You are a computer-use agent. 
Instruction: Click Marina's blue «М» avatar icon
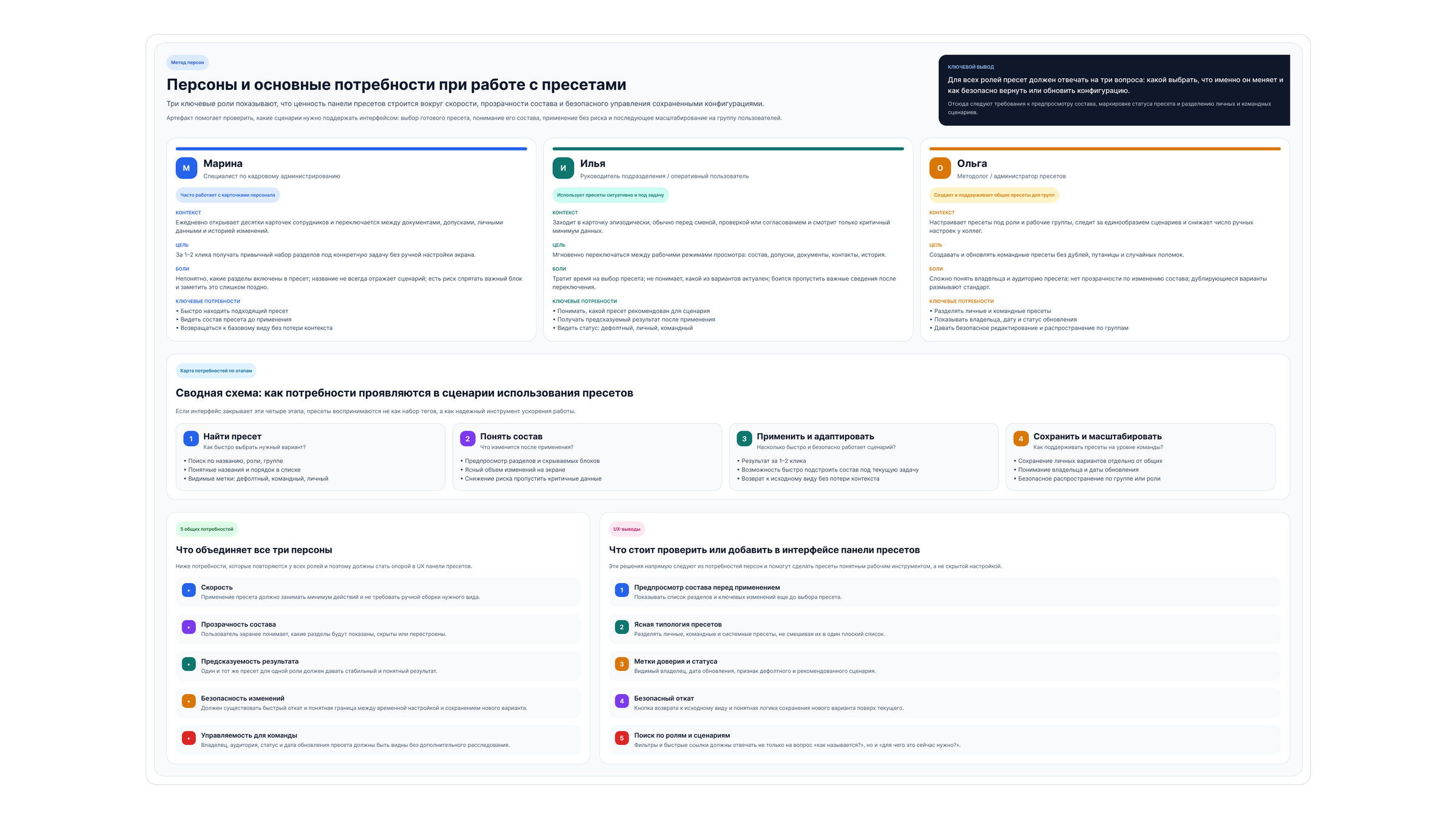(186, 168)
